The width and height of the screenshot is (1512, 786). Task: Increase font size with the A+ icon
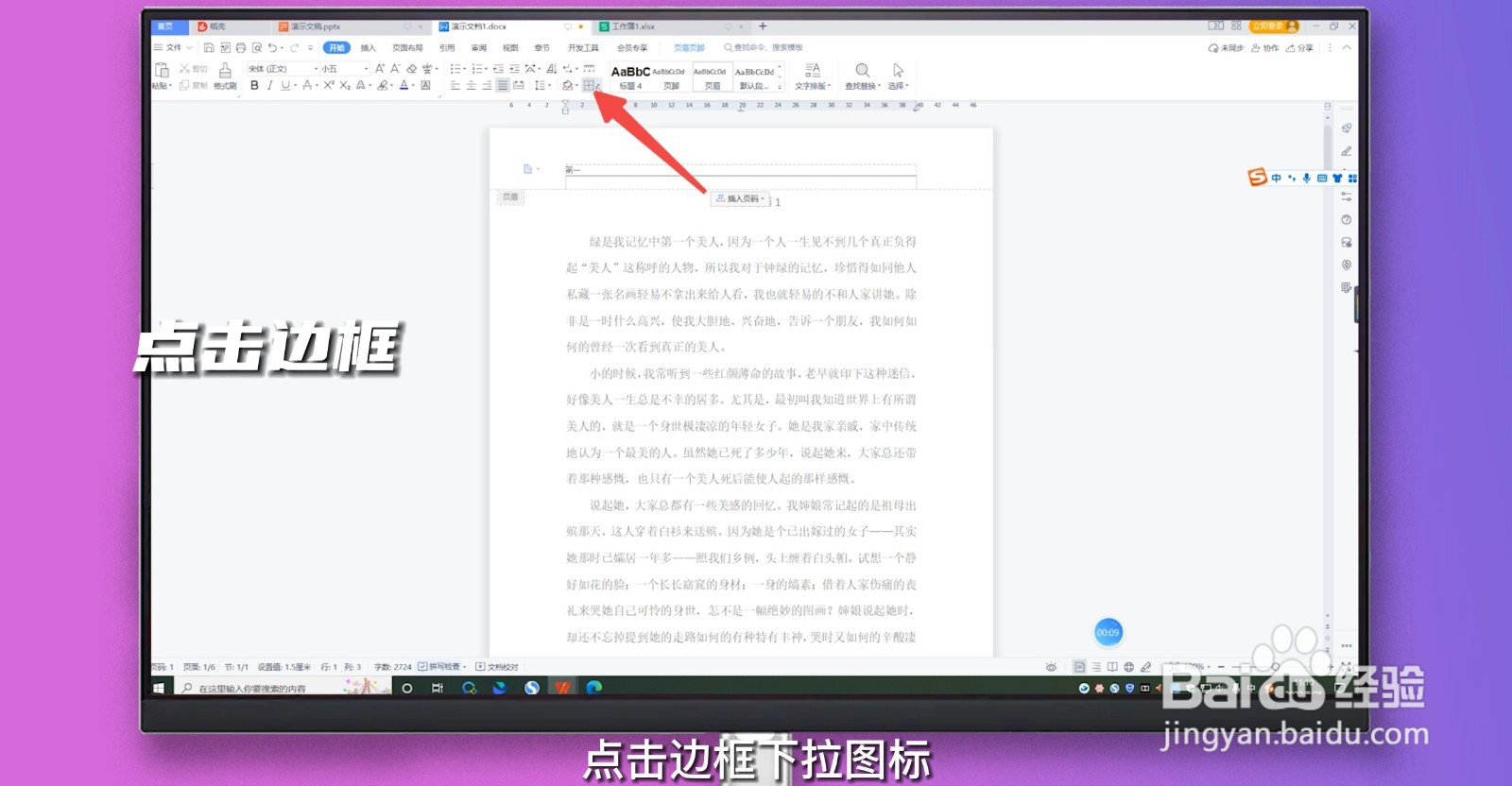click(380, 68)
